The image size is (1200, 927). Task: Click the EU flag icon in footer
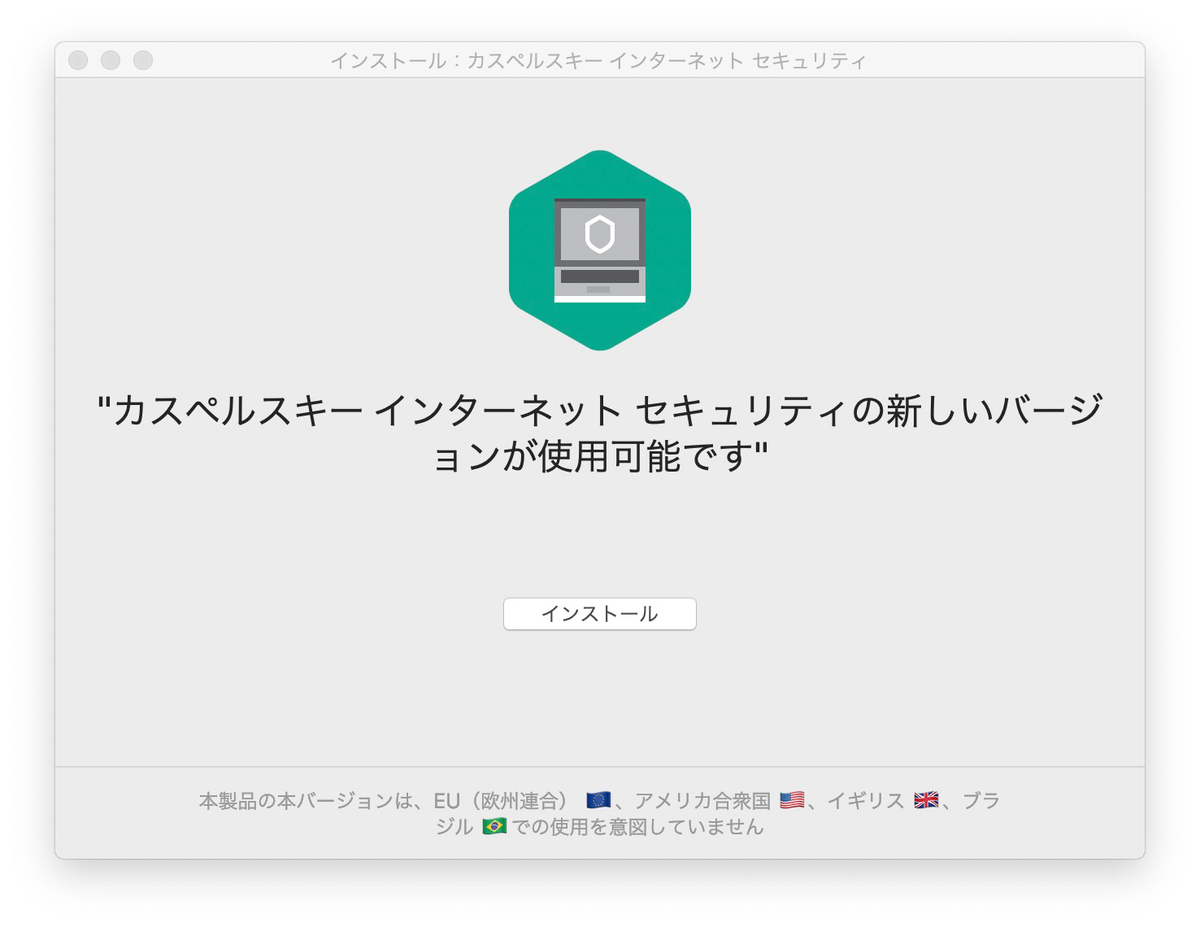598,800
